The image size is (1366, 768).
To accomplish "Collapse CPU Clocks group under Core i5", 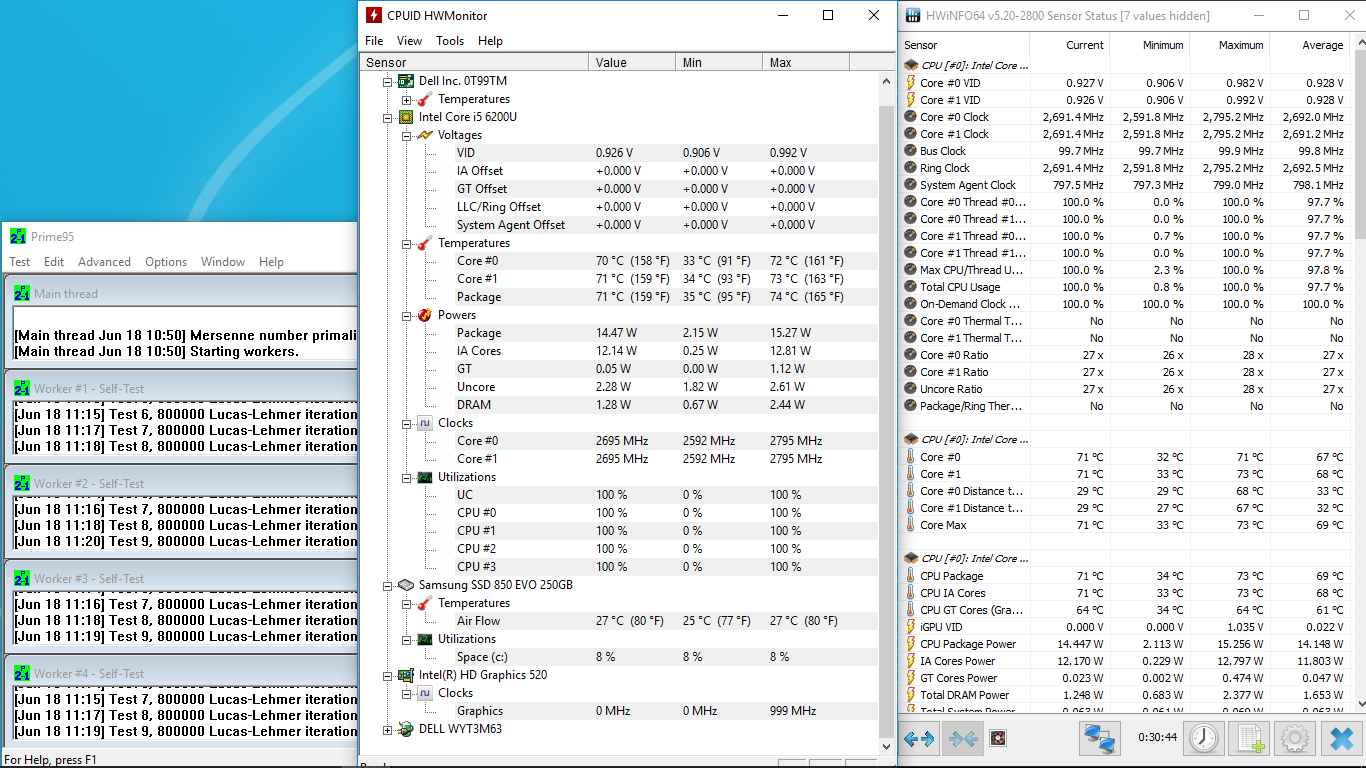I will pos(407,423).
